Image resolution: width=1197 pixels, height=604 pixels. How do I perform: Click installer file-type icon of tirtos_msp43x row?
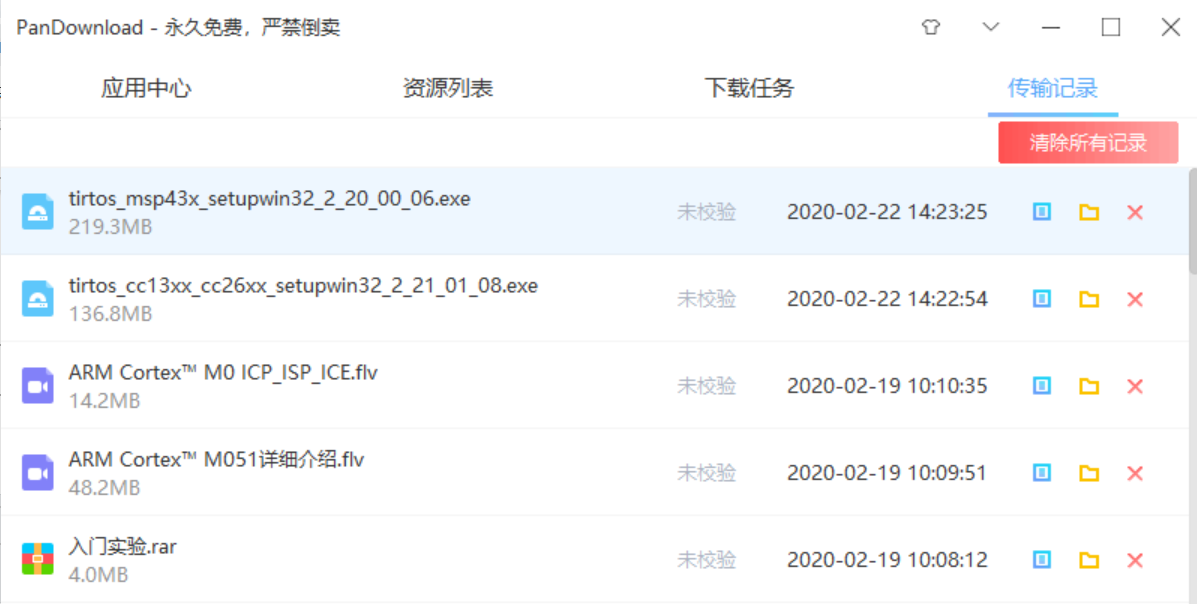point(37,212)
